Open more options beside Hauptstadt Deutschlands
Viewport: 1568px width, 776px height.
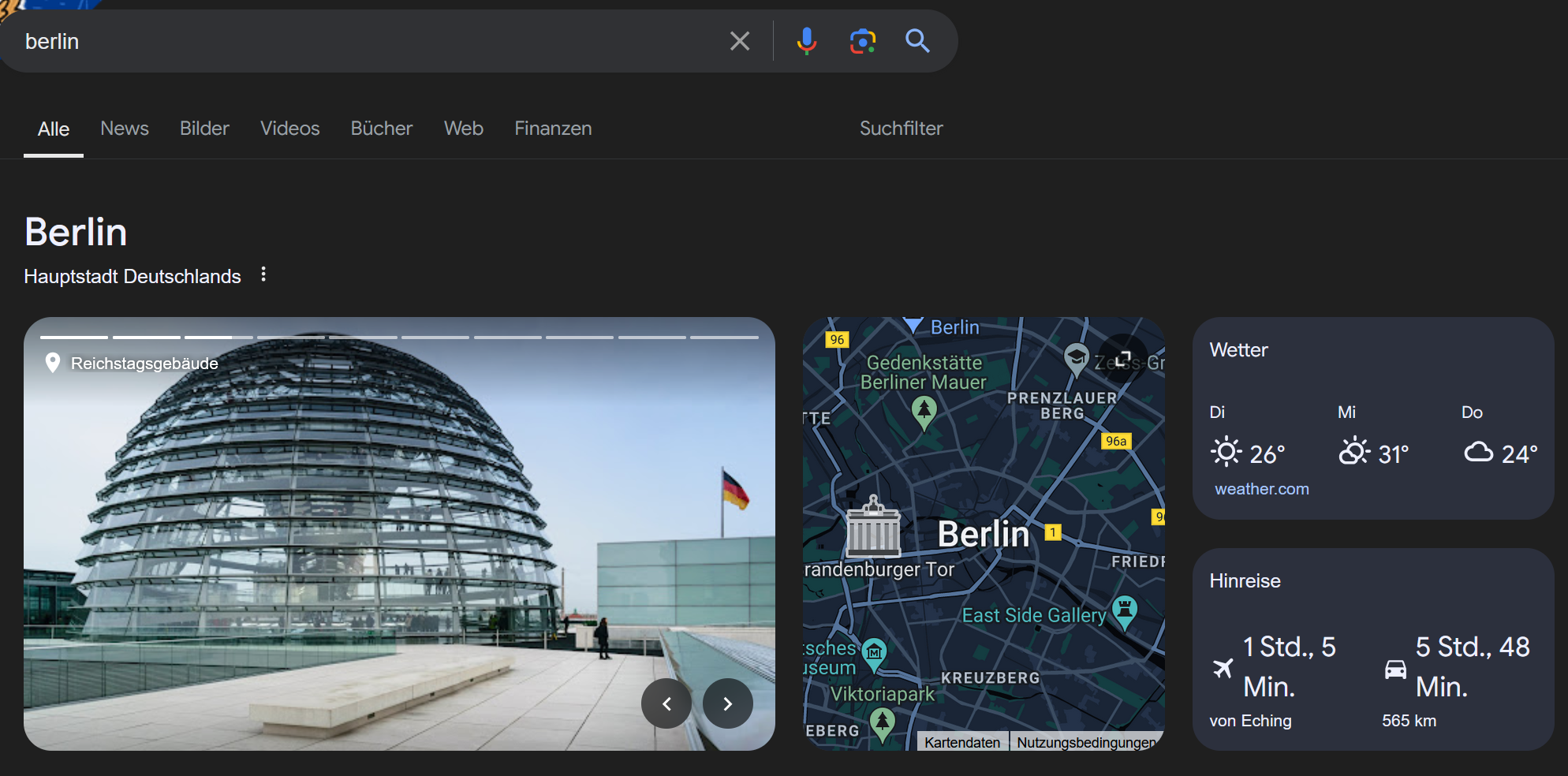pyautogui.click(x=263, y=274)
